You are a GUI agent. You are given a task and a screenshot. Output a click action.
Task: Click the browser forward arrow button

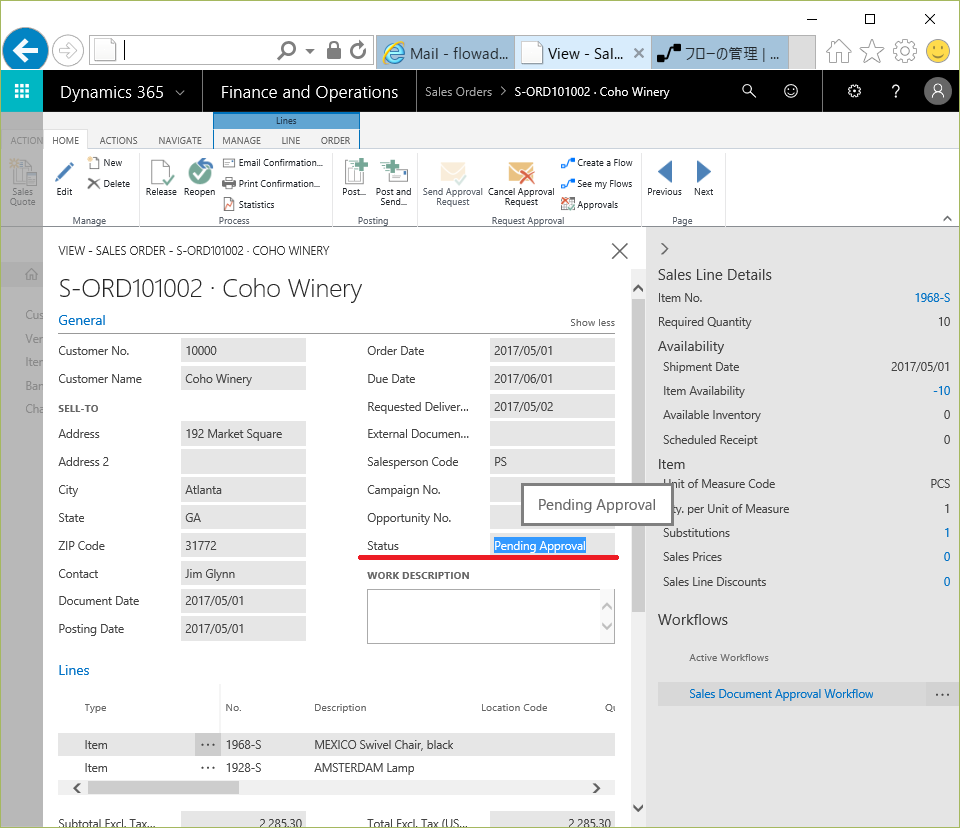[67, 50]
